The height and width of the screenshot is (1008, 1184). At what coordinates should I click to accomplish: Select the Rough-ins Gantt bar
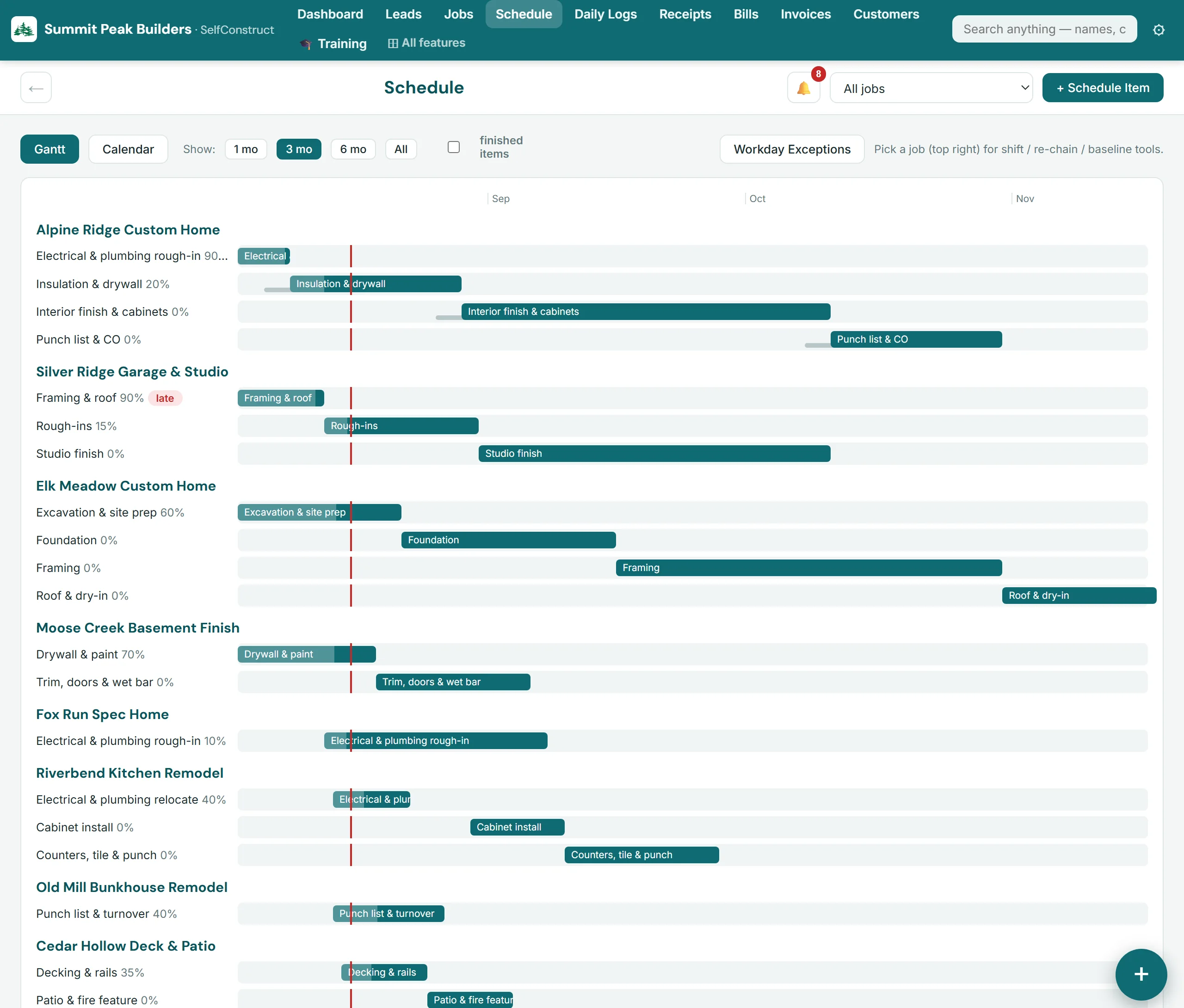[x=401, y=426]
